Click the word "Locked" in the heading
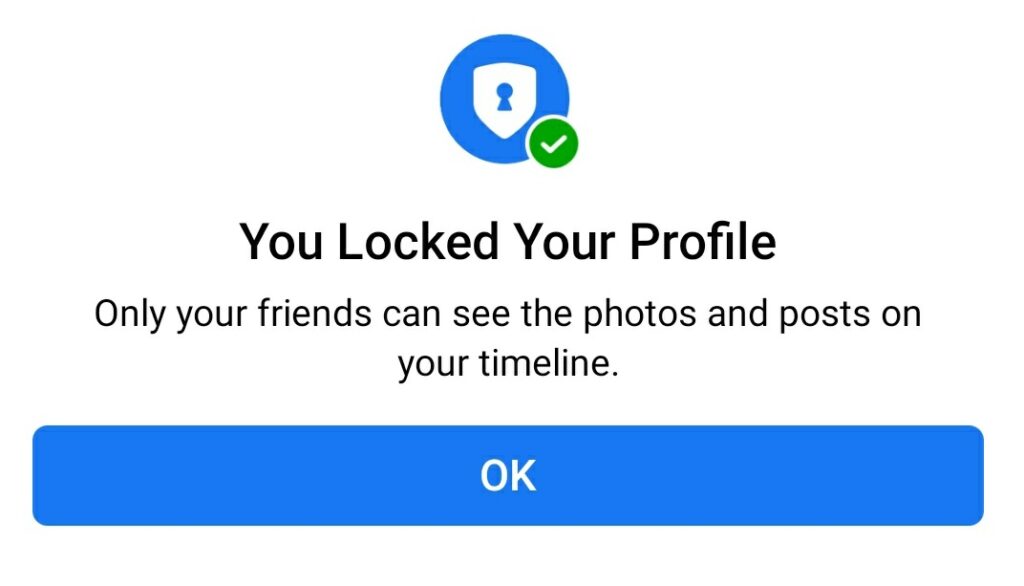 tap(419, 242)
